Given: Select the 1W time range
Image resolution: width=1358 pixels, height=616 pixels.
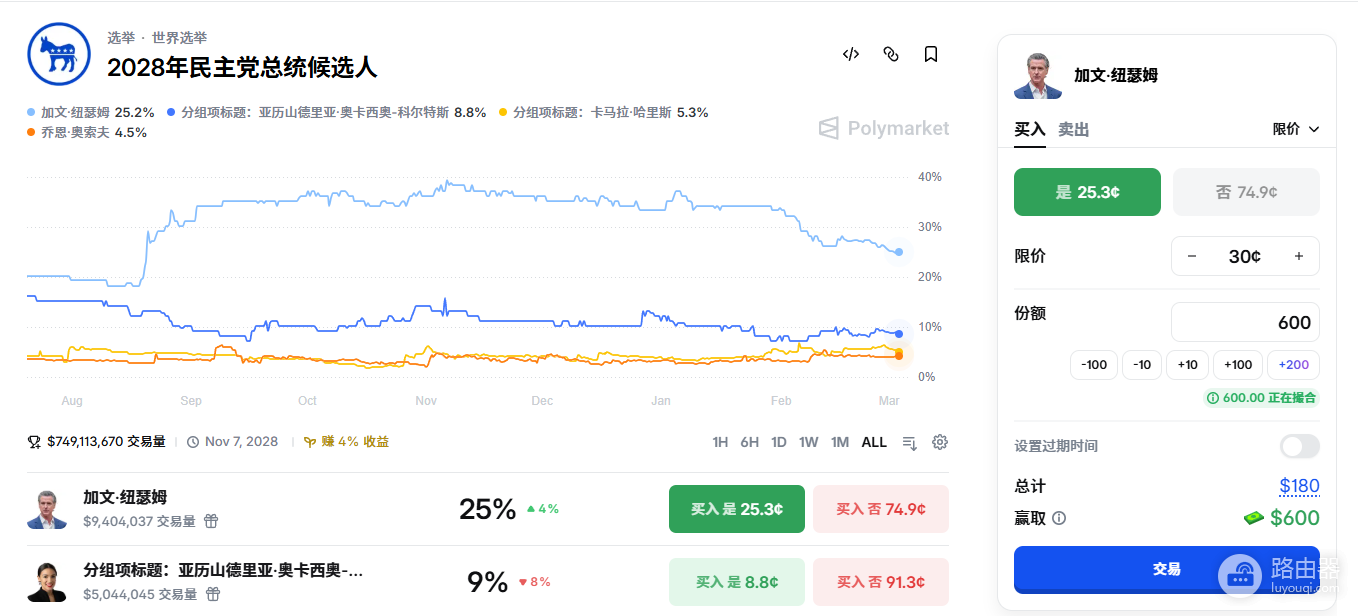Looking at the screenshot, I should [x=809, y=442].
